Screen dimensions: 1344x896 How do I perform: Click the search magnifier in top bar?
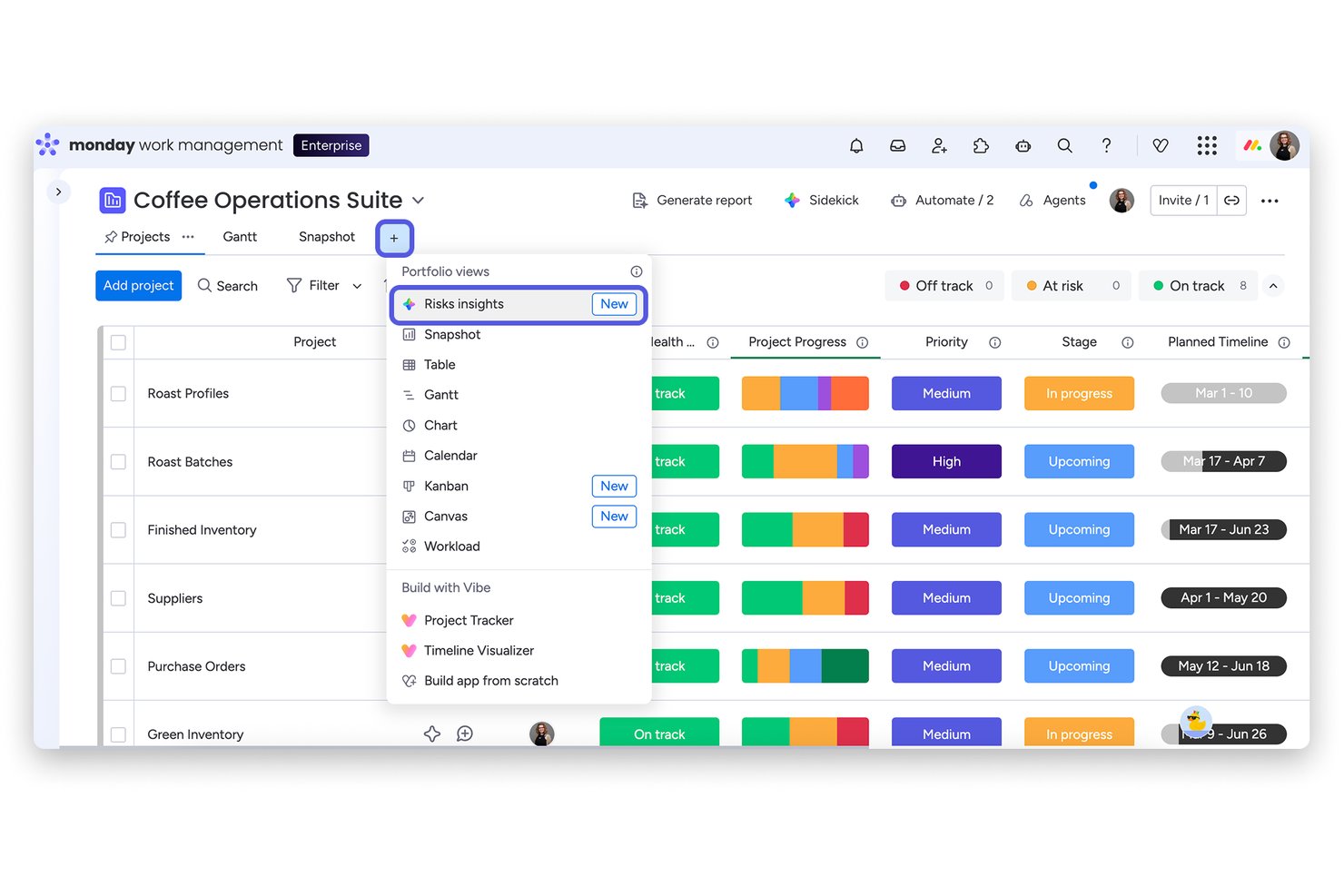tap(1064, 145)
